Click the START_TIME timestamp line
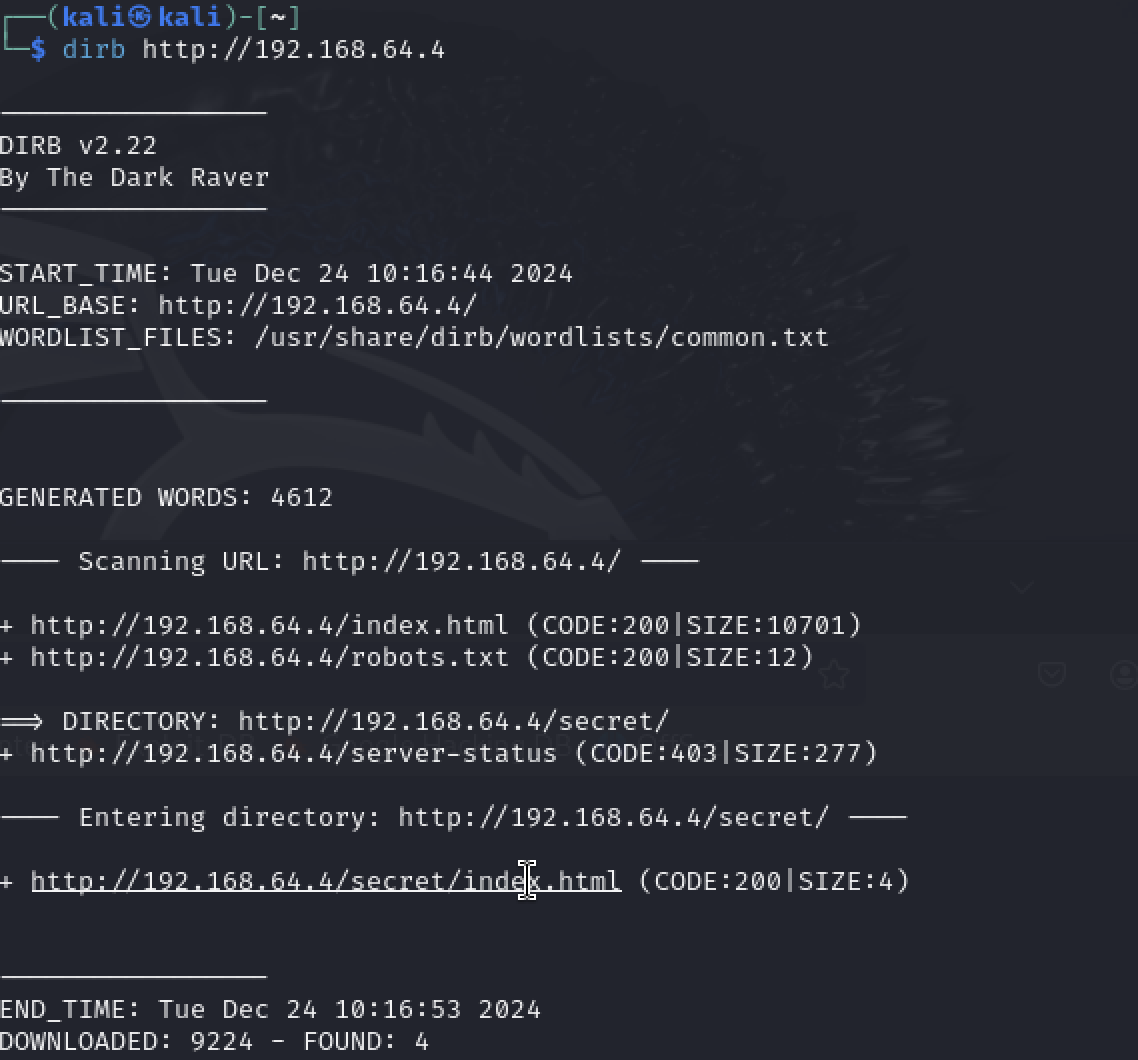 click(286, 273)
